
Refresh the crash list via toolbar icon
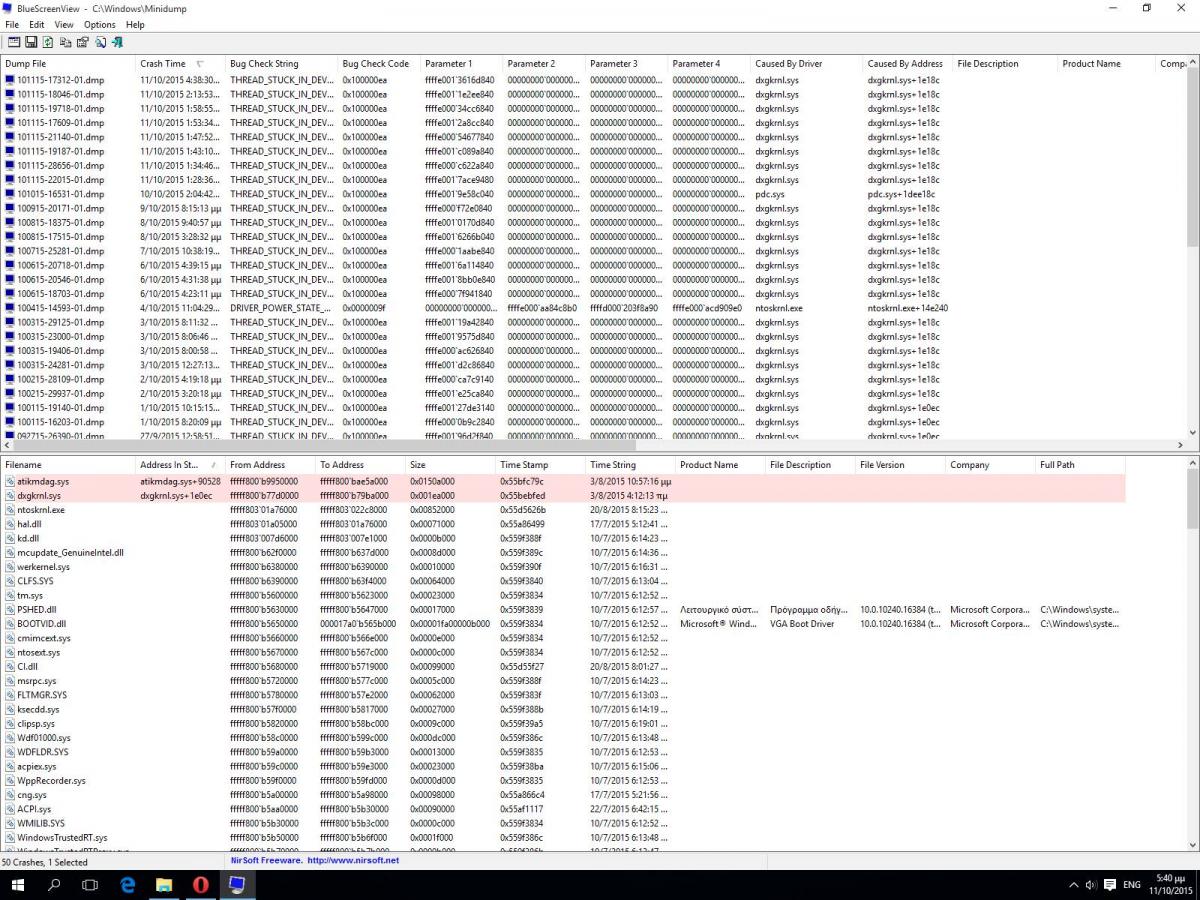pos(48,42)
